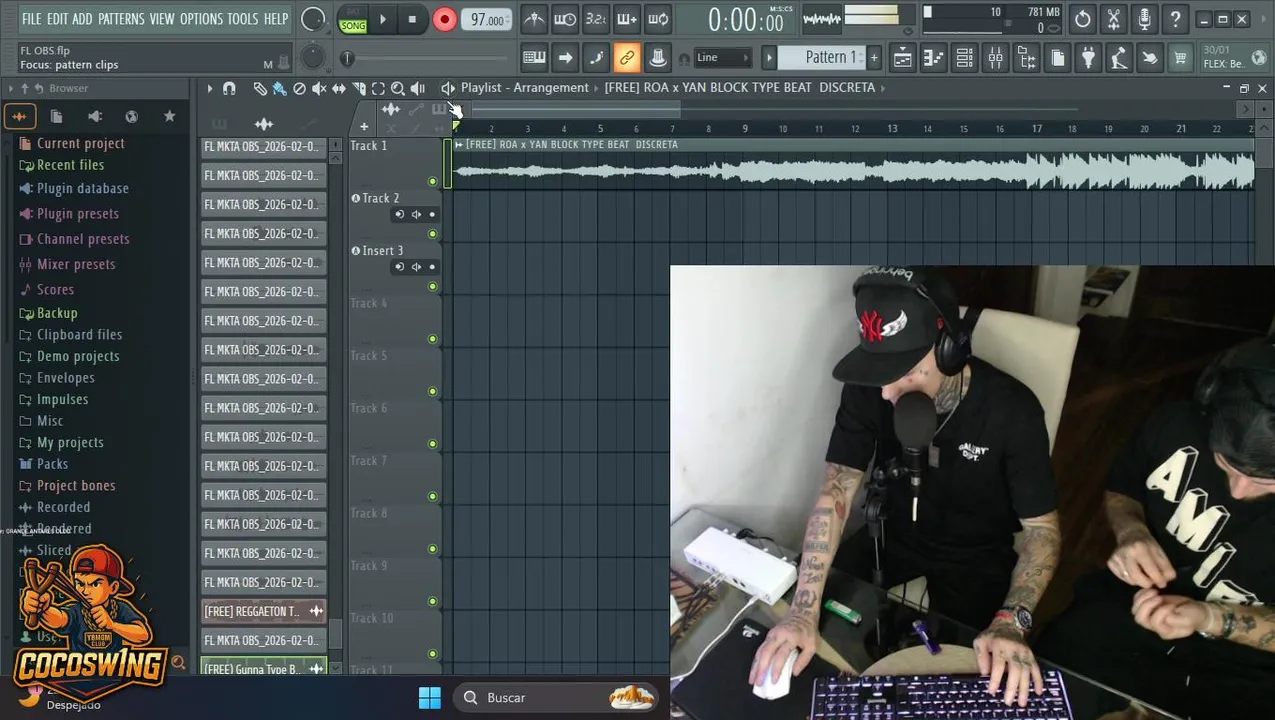Click the Windows Start button
This screenshot has width=1275, height=720.
430,697
